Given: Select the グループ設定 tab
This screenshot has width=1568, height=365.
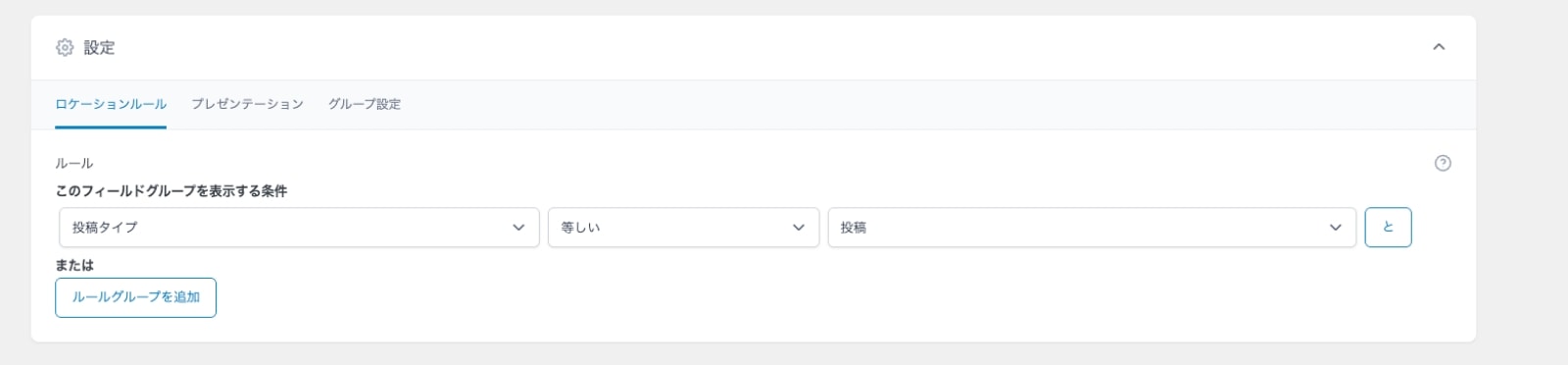Looking at the screenshot, I should [365, 104].
